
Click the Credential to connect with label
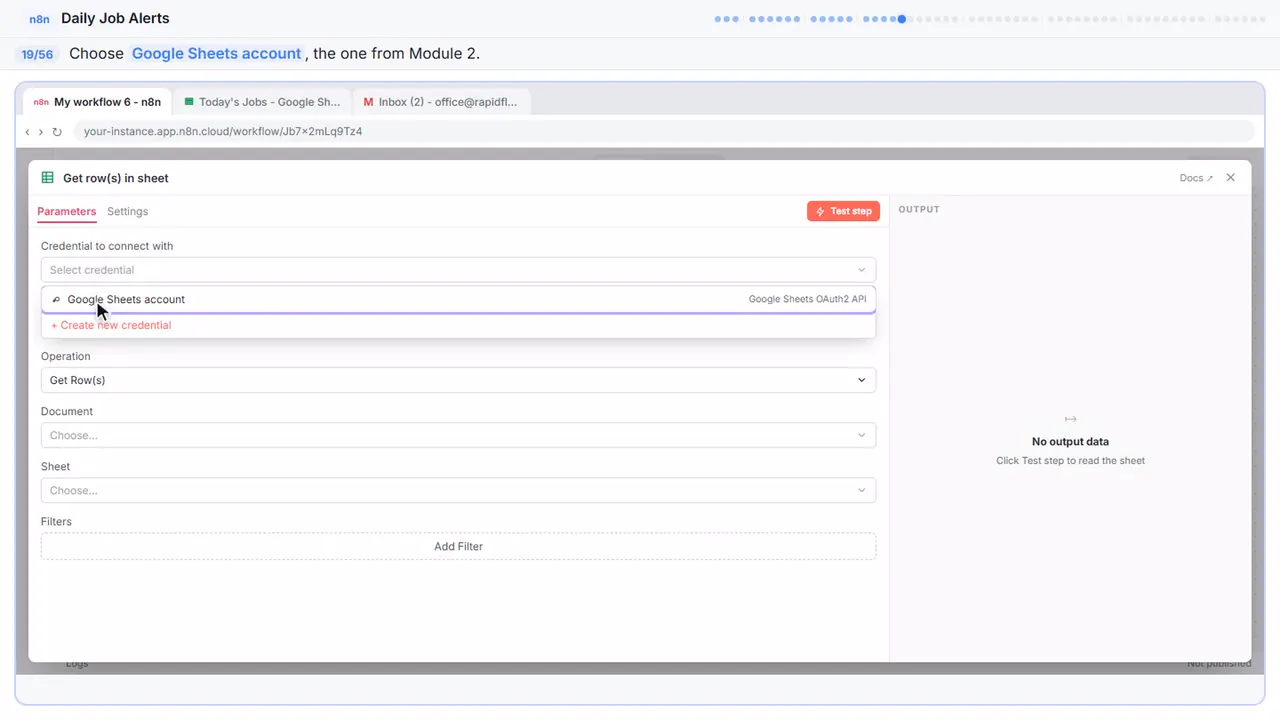tap(107, 246)
